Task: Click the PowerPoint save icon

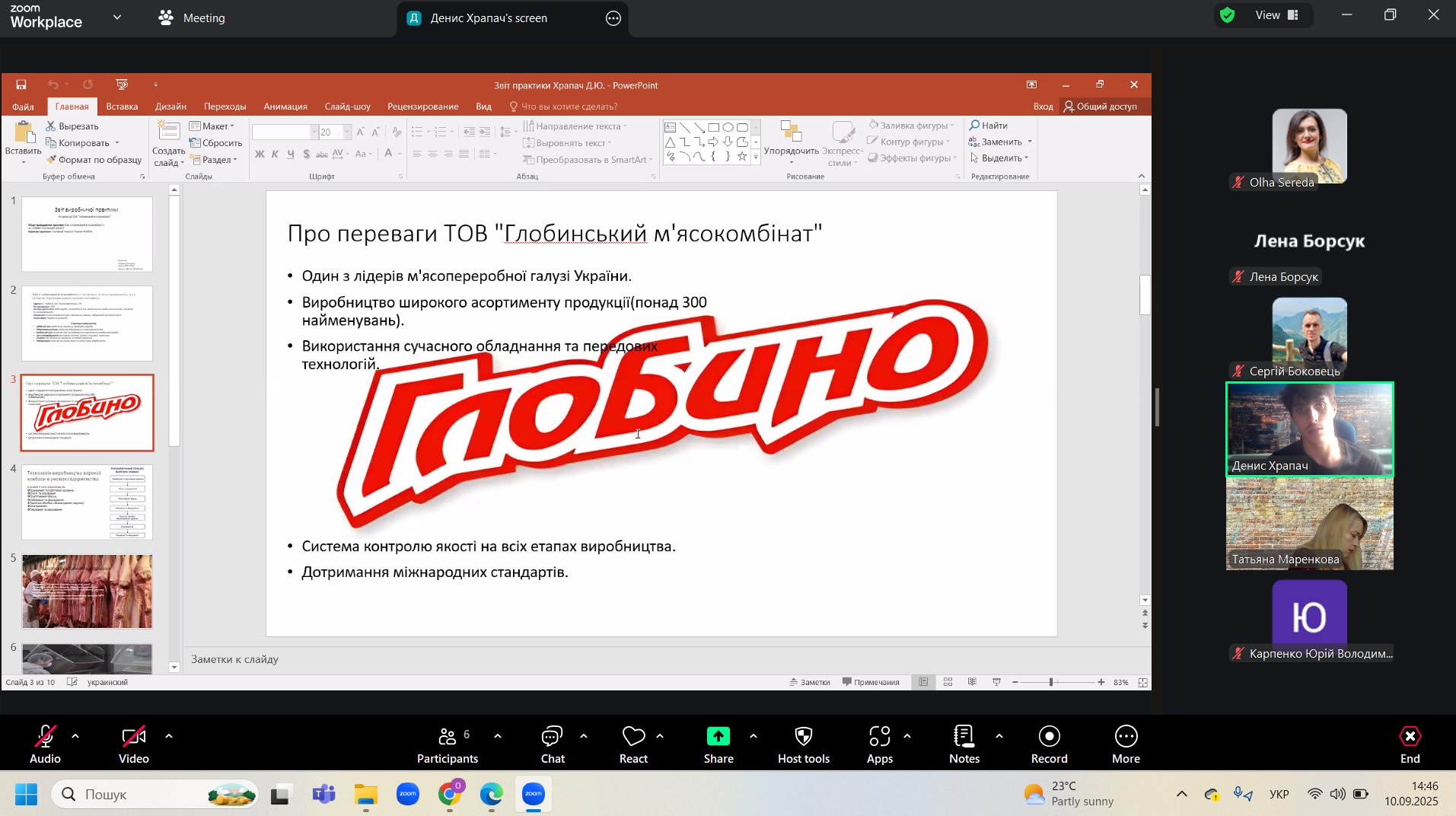Action: 21,84
